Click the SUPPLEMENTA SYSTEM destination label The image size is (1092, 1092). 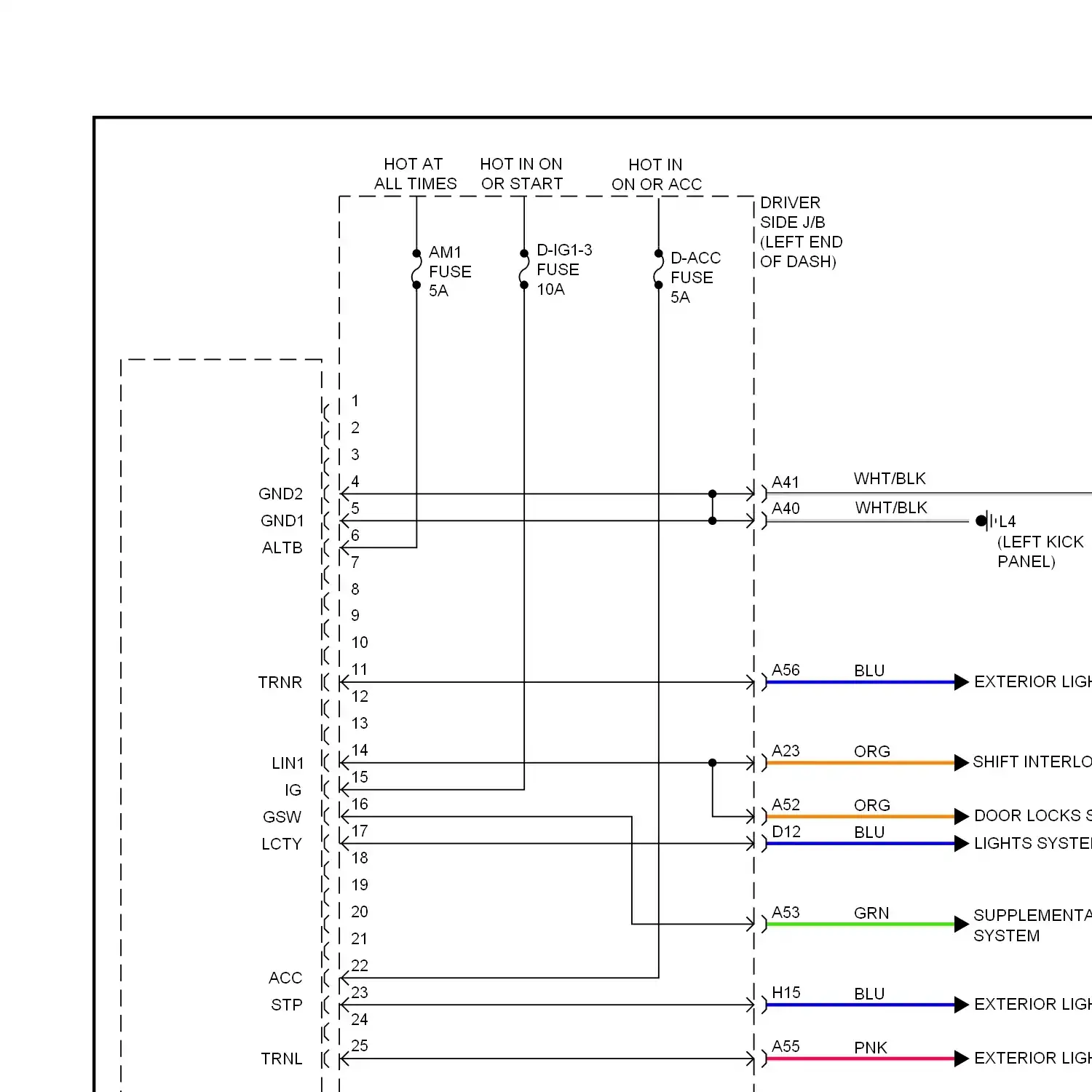click(x=1032, y=925)
